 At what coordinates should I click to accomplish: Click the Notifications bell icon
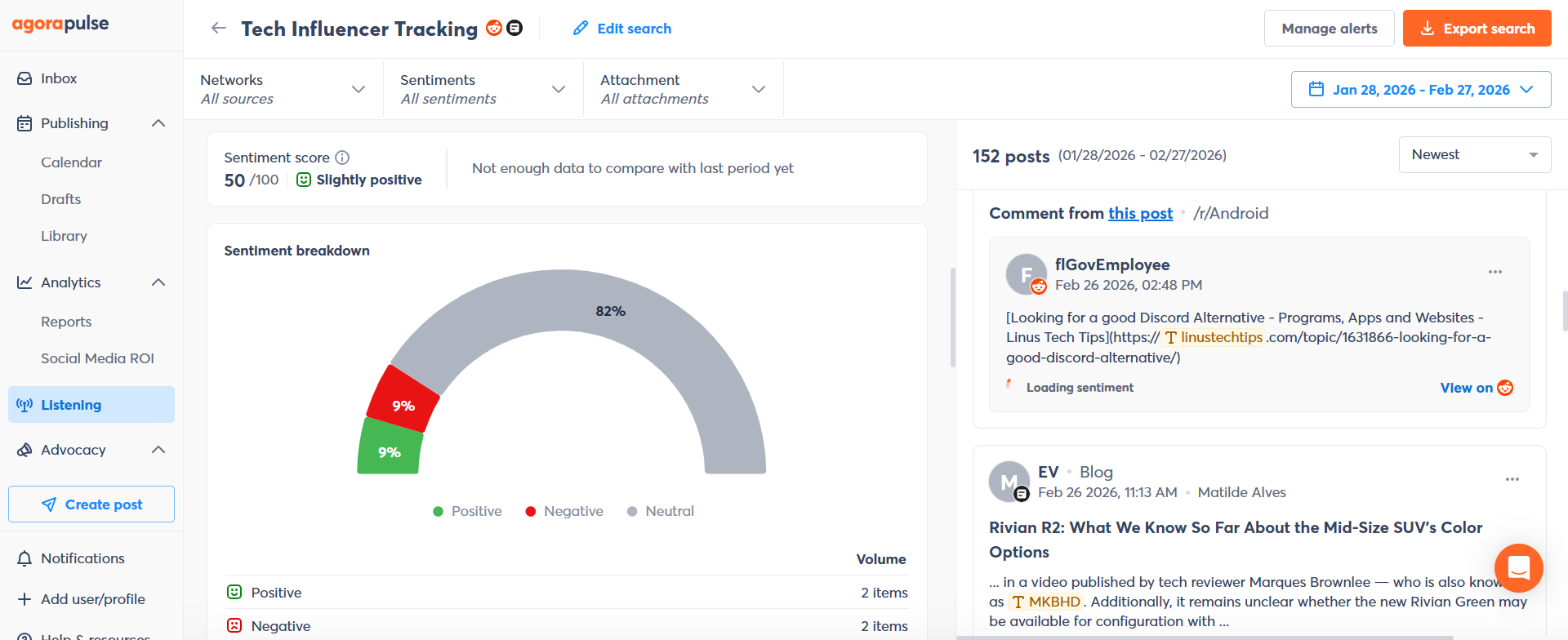coord(24,558)
